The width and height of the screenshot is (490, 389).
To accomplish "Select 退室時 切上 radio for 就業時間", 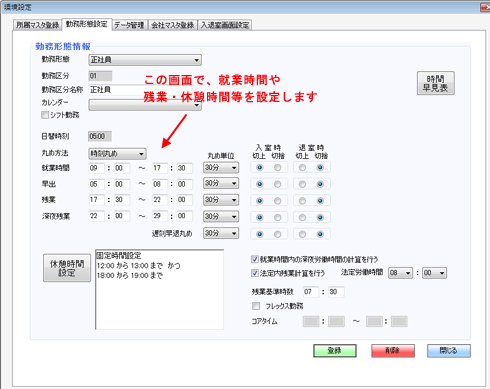I will pyautogui.click(x=302, y=168).
